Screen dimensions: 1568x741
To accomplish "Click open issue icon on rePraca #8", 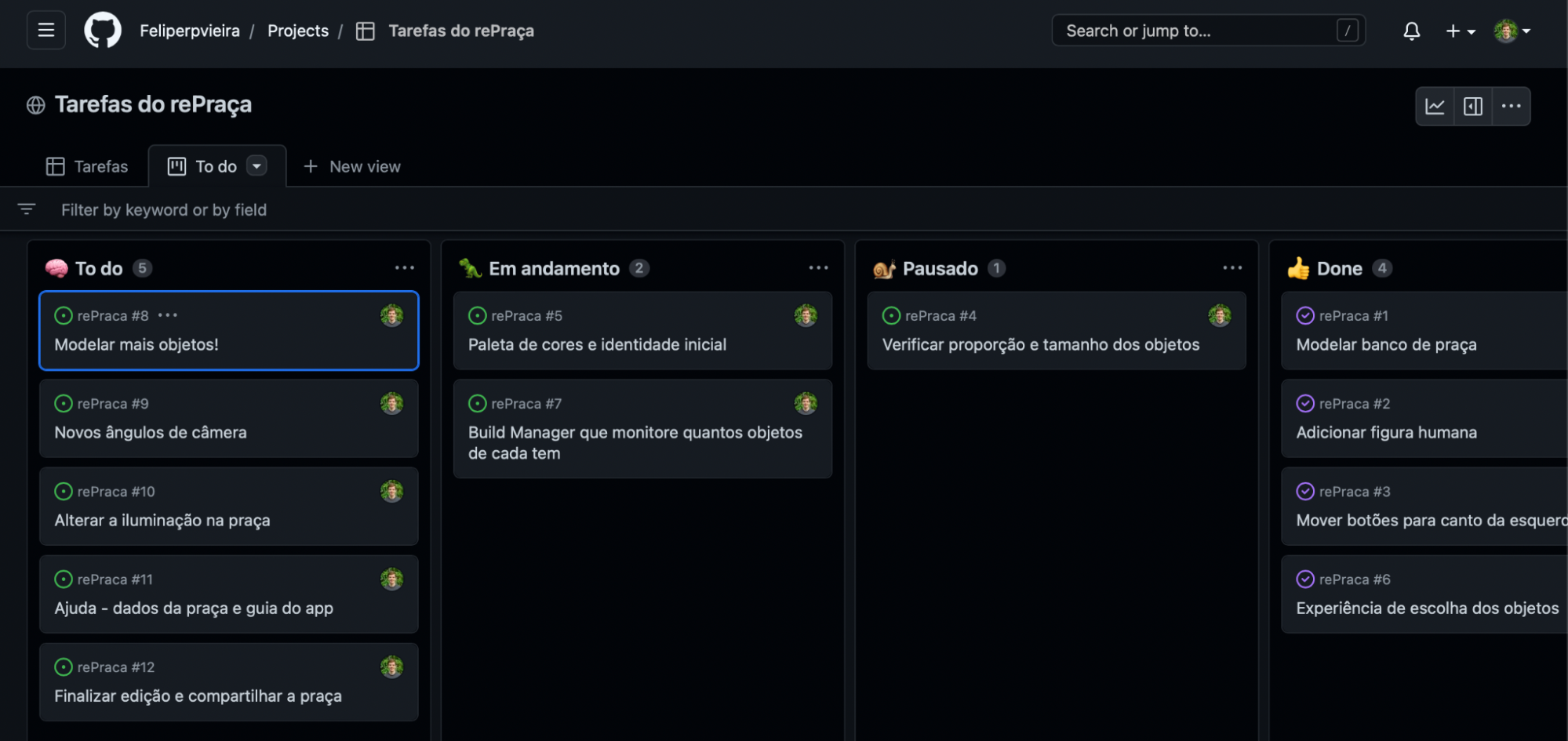I will [64, 315].
